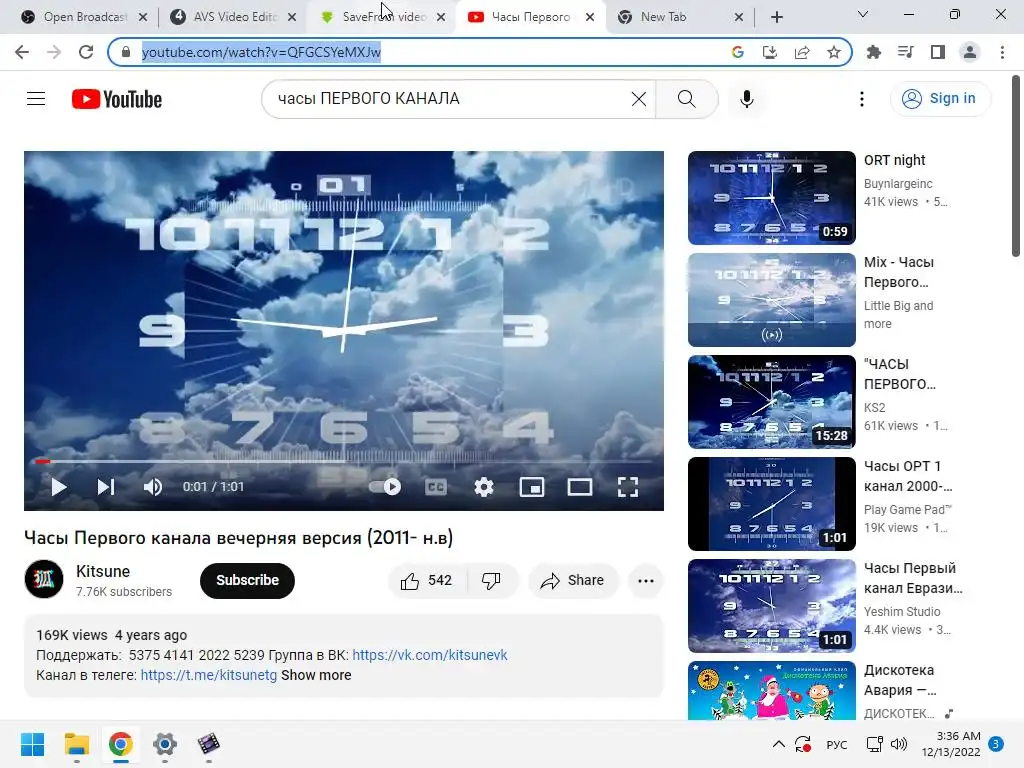Viewport: 1024px width, 768px height.
Task: Switch РУС input language
Action: [837, 744]
